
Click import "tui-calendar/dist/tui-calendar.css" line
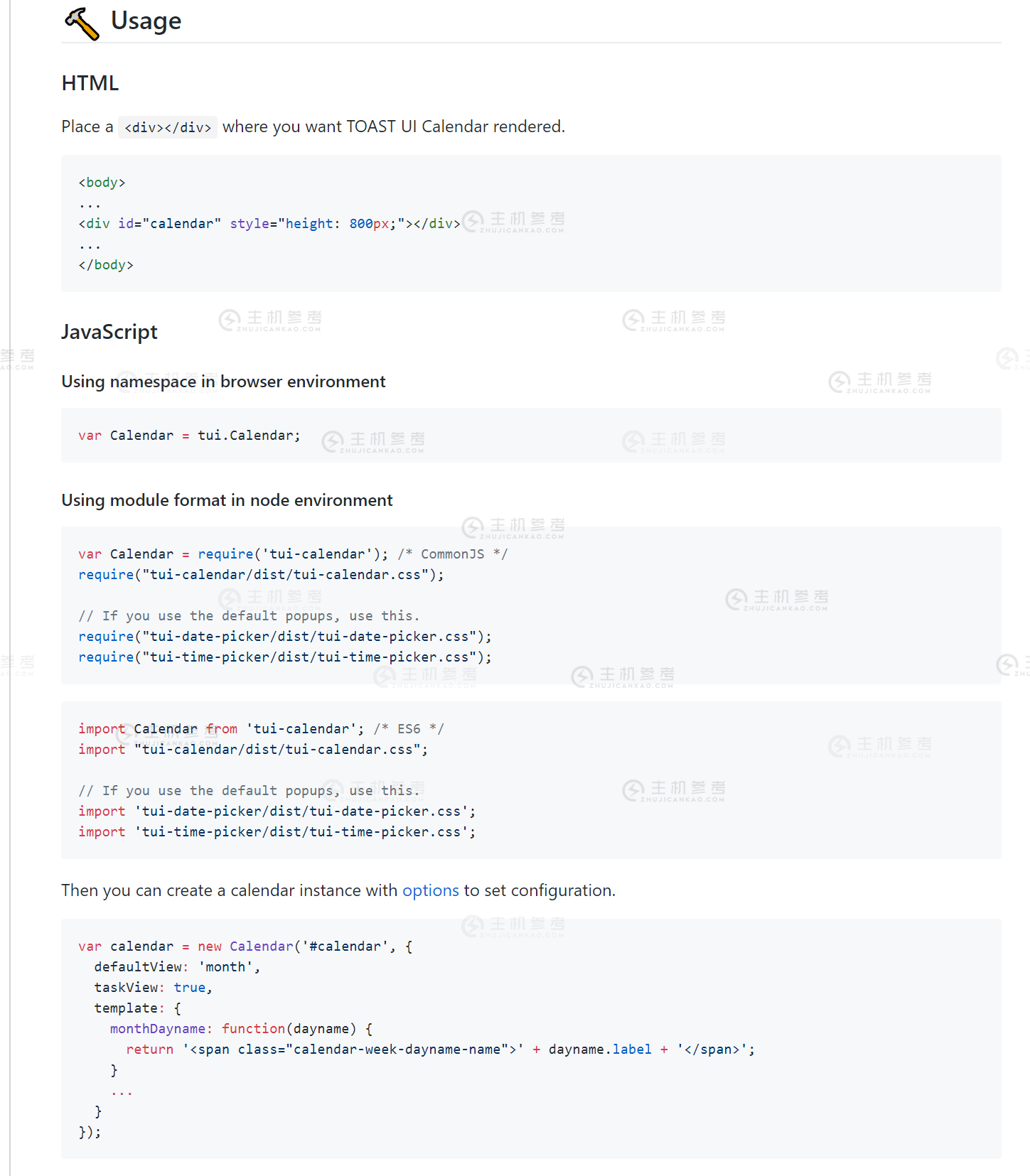tap(253, 750)
